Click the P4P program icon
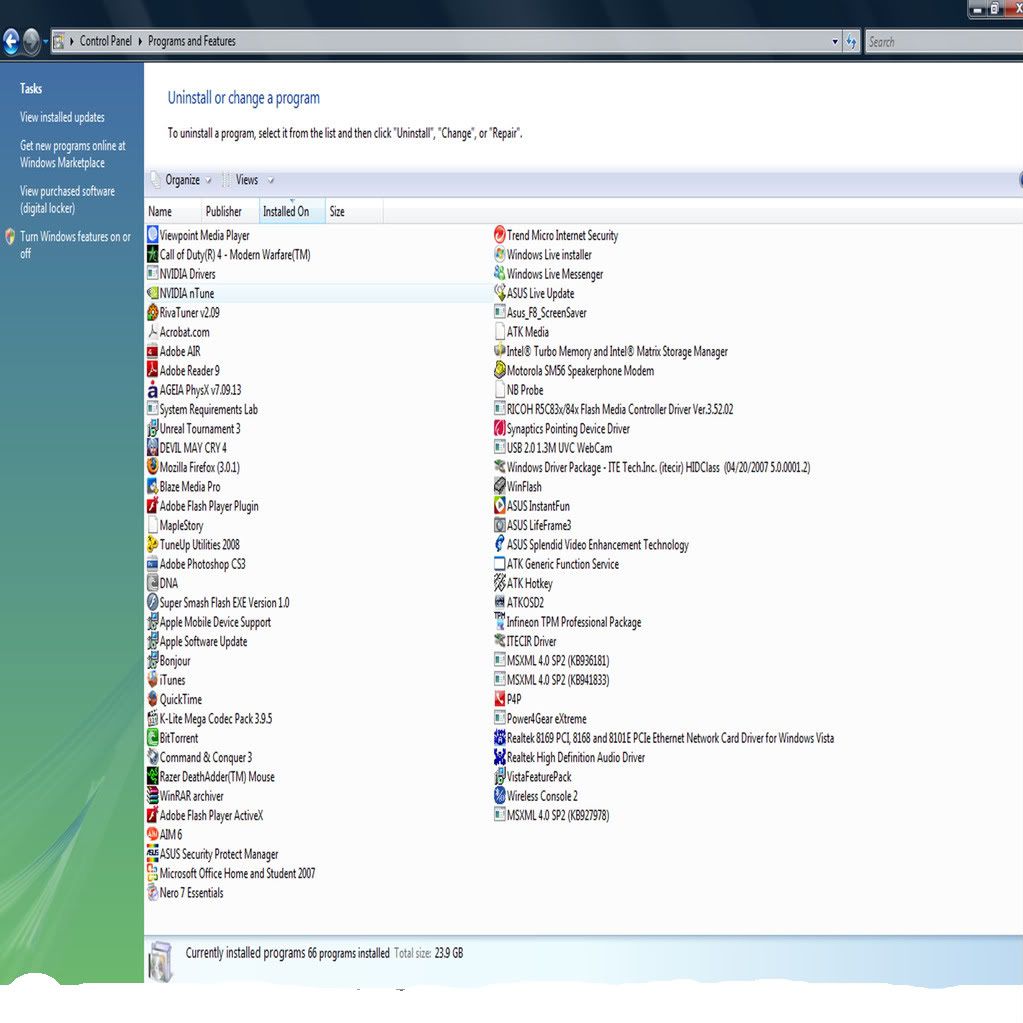The width and height of the screenshot is (1023, 1023). pyautogui.click(x=500, y=699)
